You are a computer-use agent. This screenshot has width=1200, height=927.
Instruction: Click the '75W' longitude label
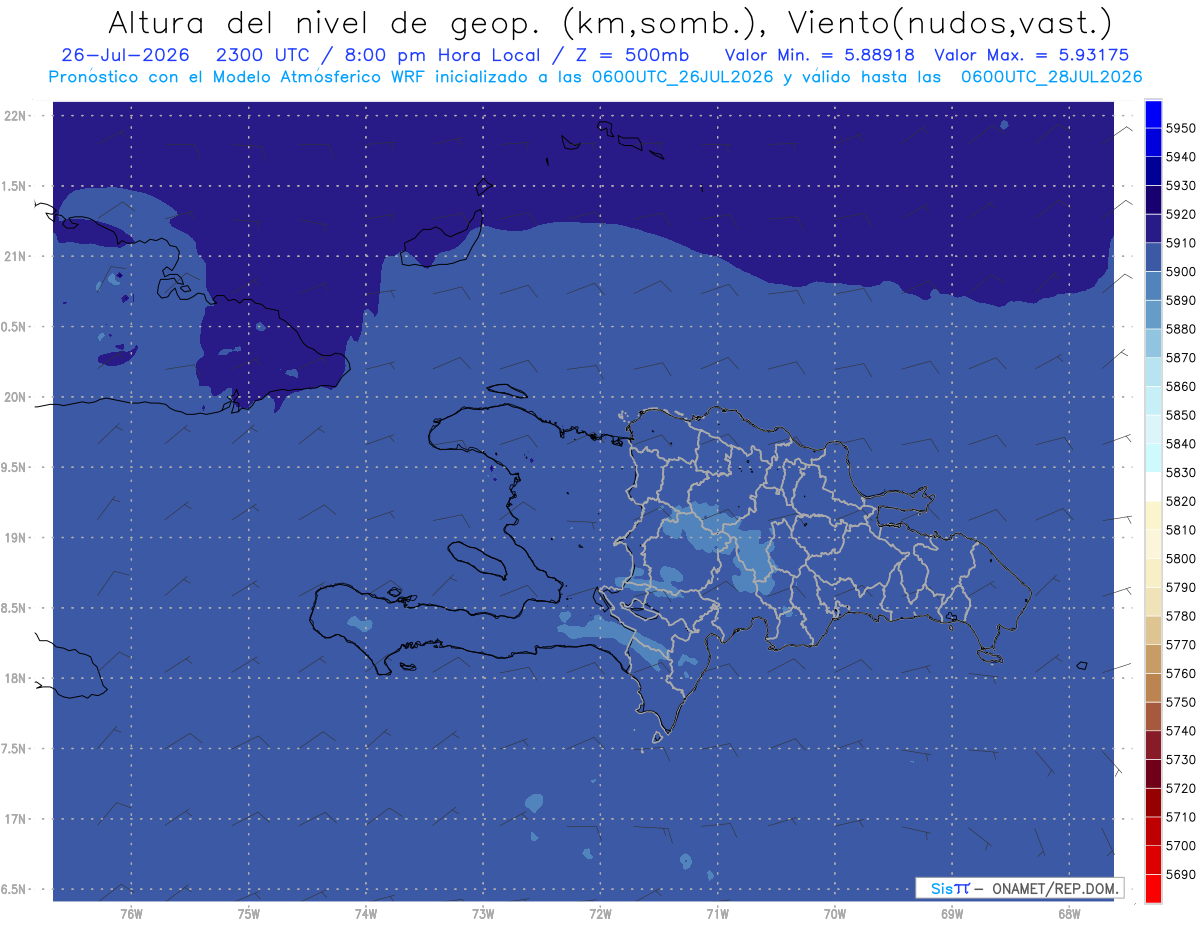coord(249,913)
